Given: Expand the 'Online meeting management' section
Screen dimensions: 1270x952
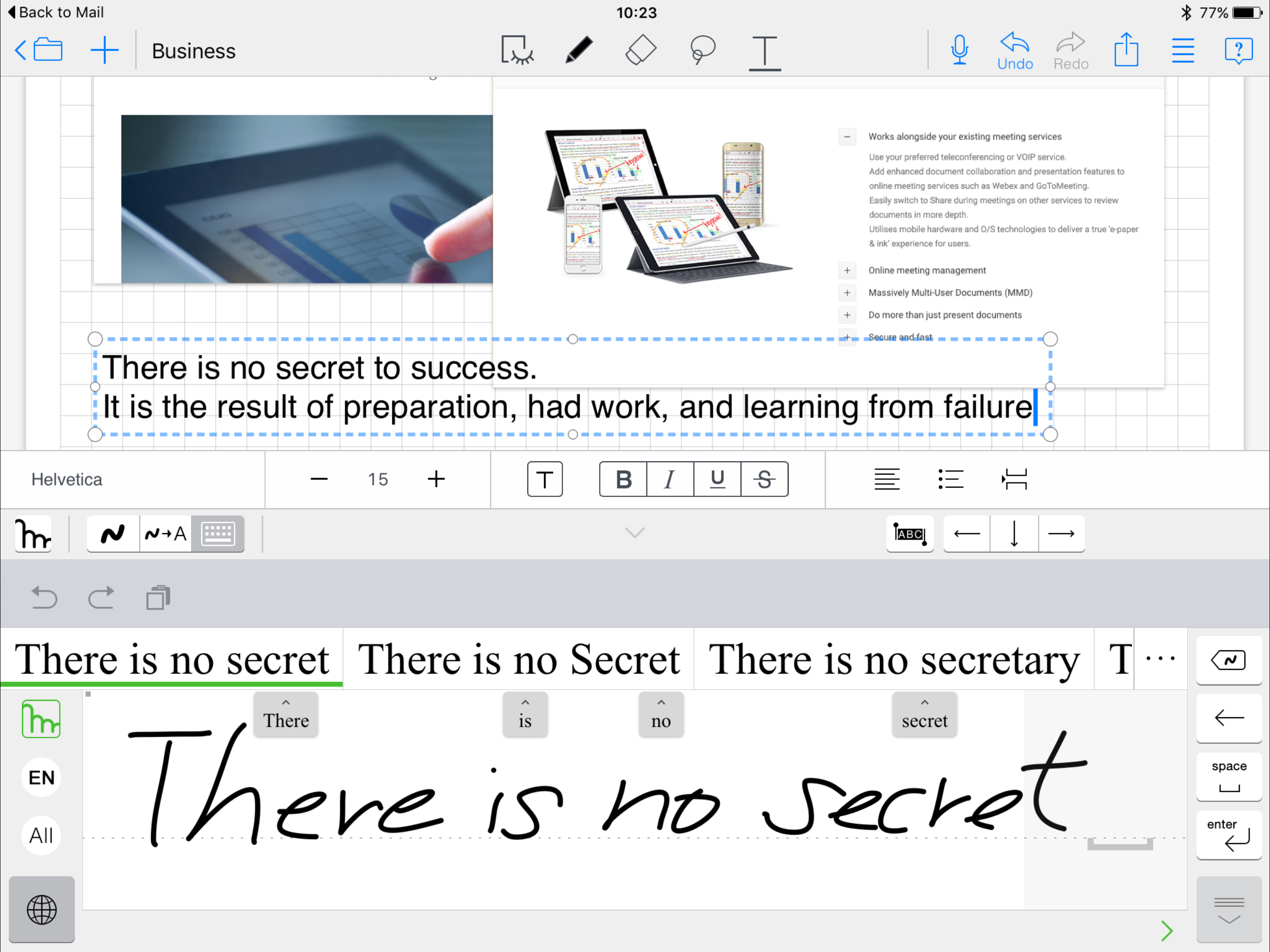Looking at the screenshot, I should click(847, 271).
